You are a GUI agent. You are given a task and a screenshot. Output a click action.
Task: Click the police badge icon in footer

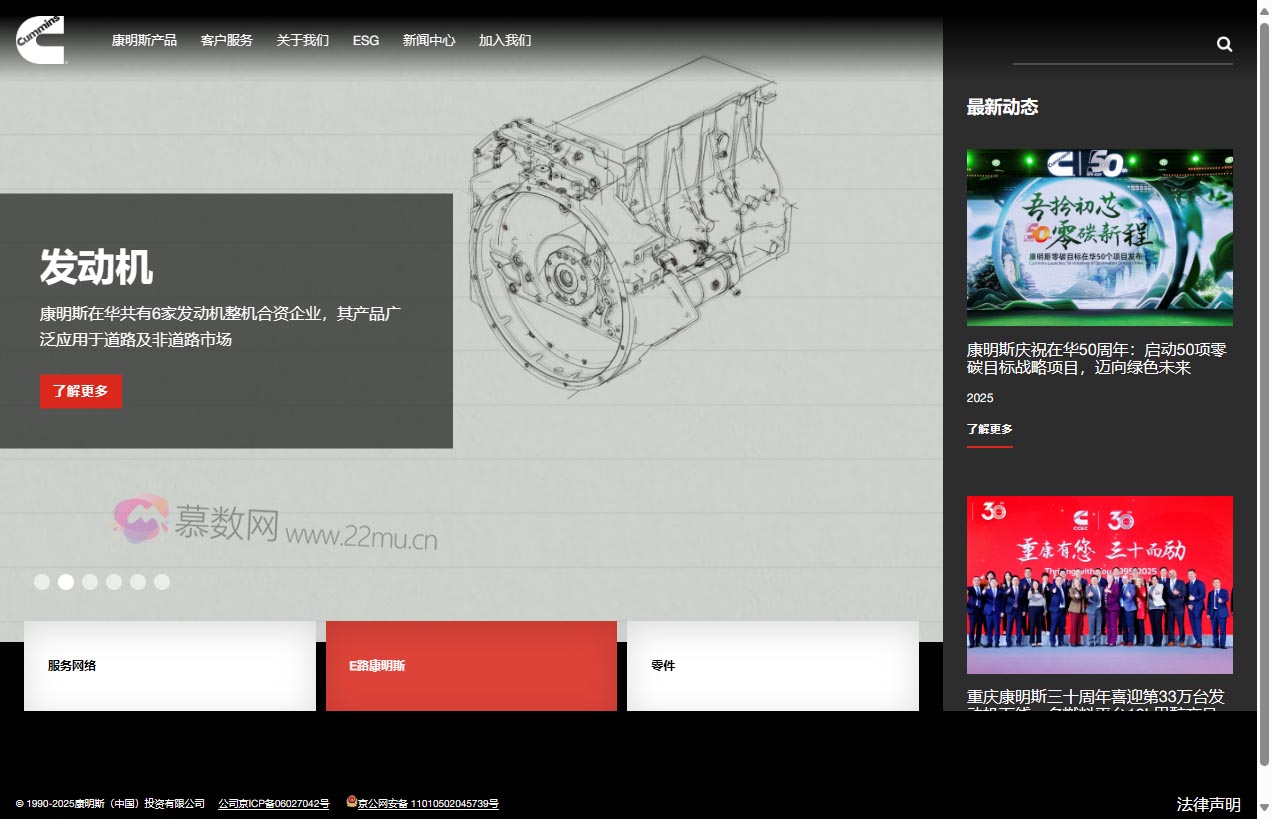[351, 801]
